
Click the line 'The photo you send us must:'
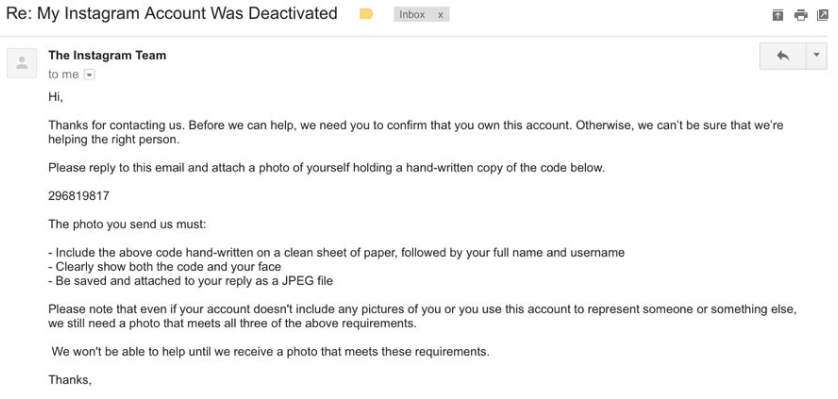tap(127, 224)
